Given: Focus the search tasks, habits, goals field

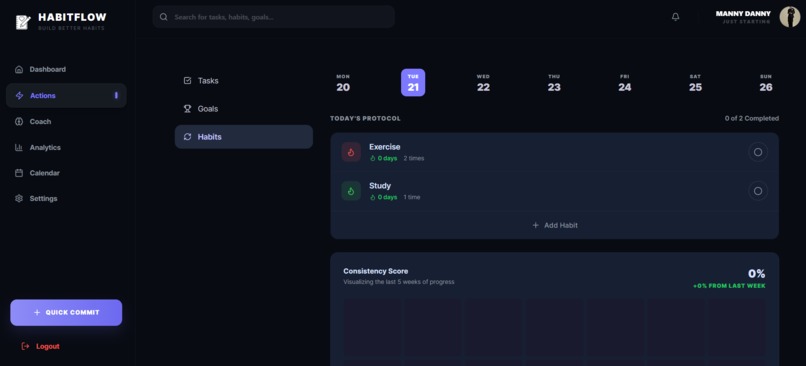Looking at the screenshot, I should pos(273,17).
